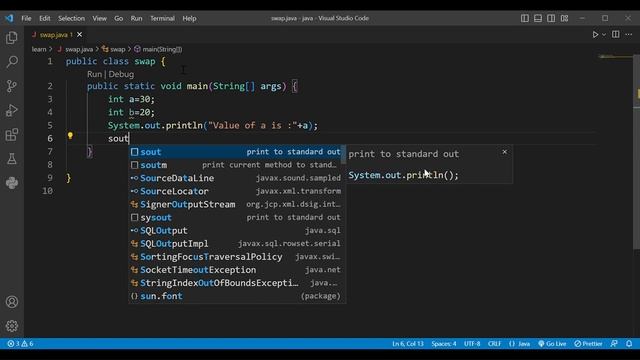Open errors and warnings in status bar

(x=20, y=344)
